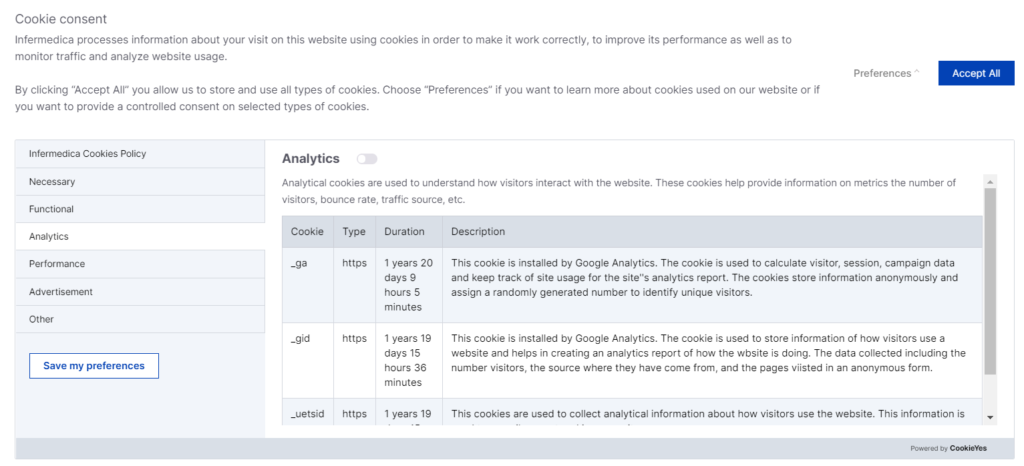The width and height of the screenshot is (1024, 466).
Task: Click the _ga cookie description text
Action: (705, 277)
